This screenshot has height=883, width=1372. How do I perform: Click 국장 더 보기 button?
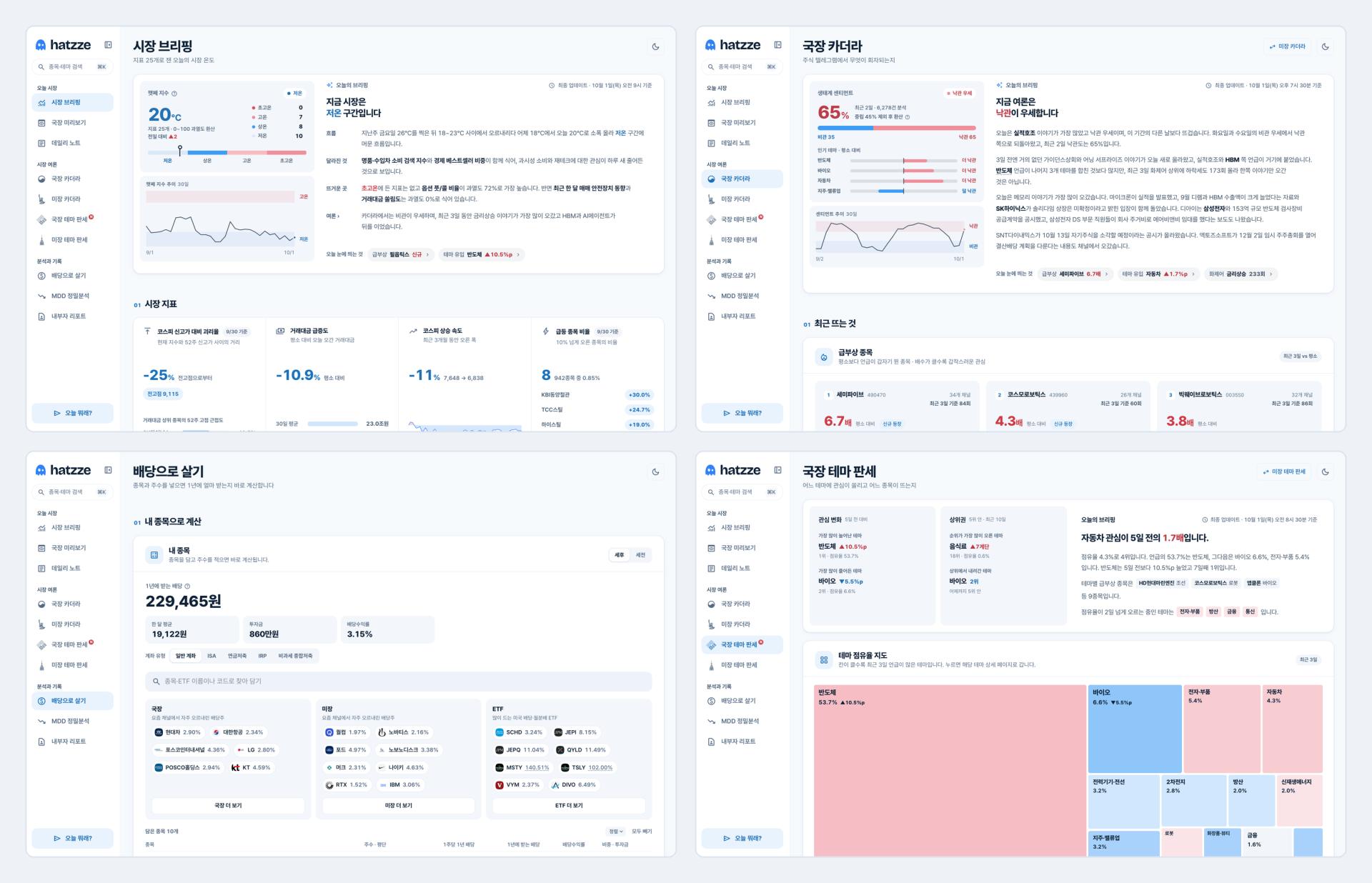pos(228,805)
